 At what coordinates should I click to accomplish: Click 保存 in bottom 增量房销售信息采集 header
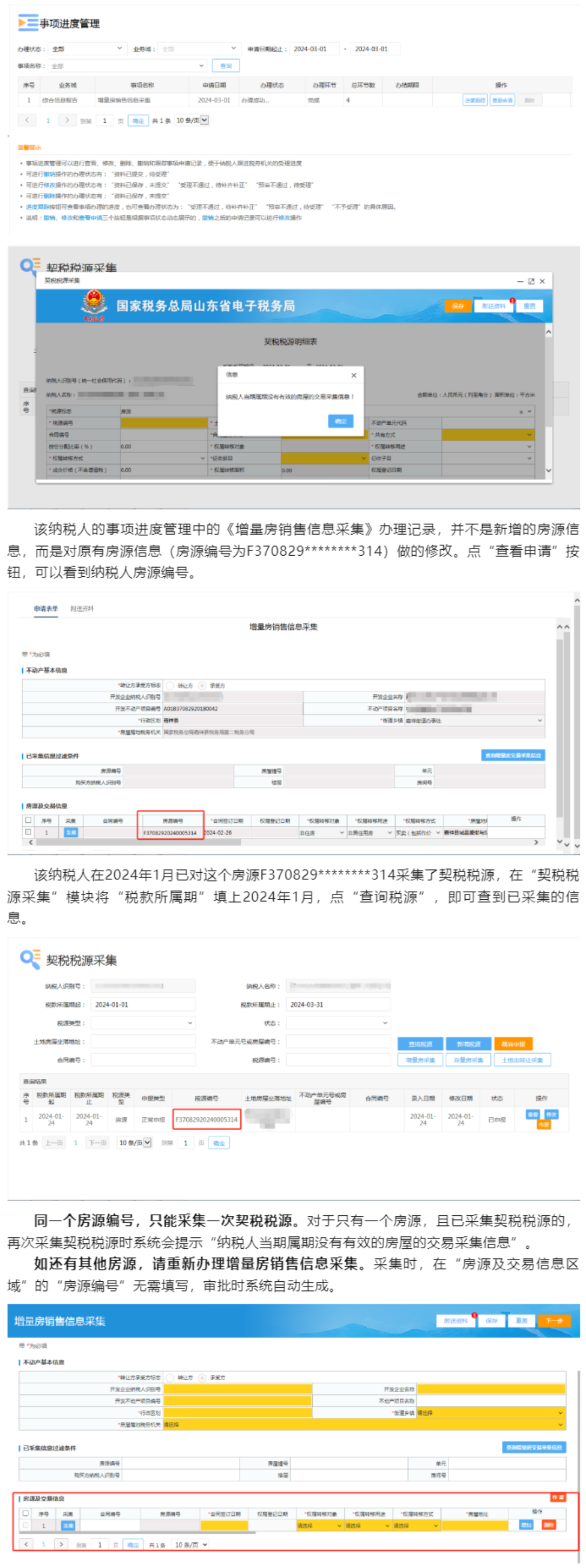[x=492, y=1321]
